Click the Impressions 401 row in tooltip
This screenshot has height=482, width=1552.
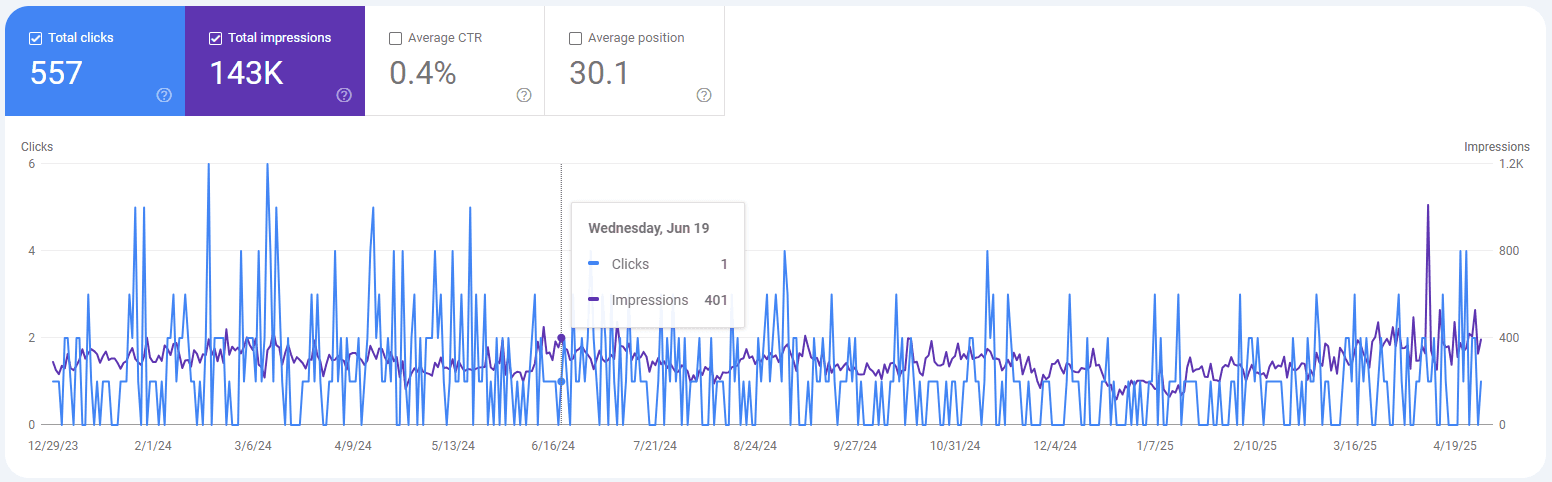pyautogui.click(x=657, y=300)
